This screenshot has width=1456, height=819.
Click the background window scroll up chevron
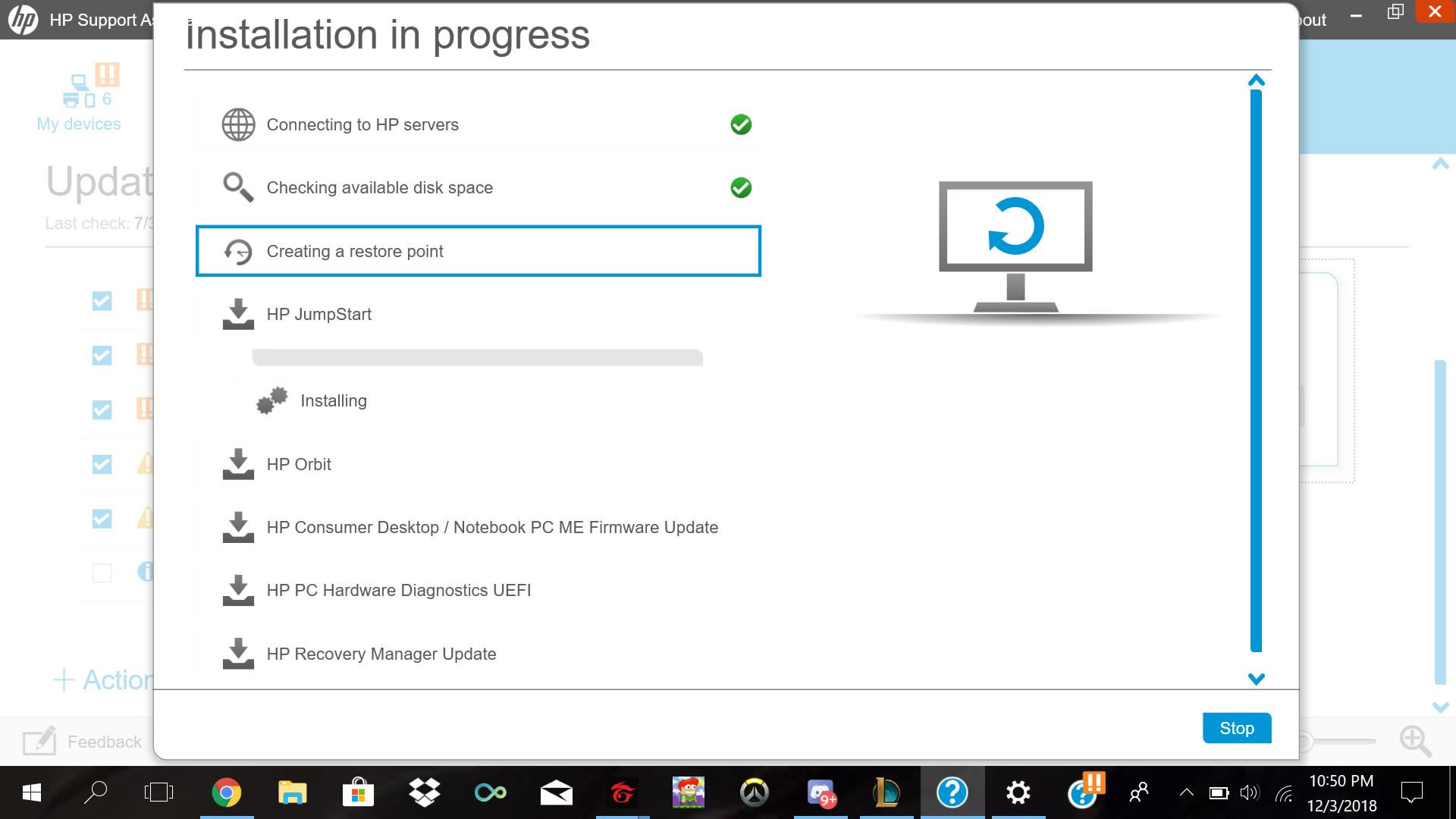(1441, 164)
